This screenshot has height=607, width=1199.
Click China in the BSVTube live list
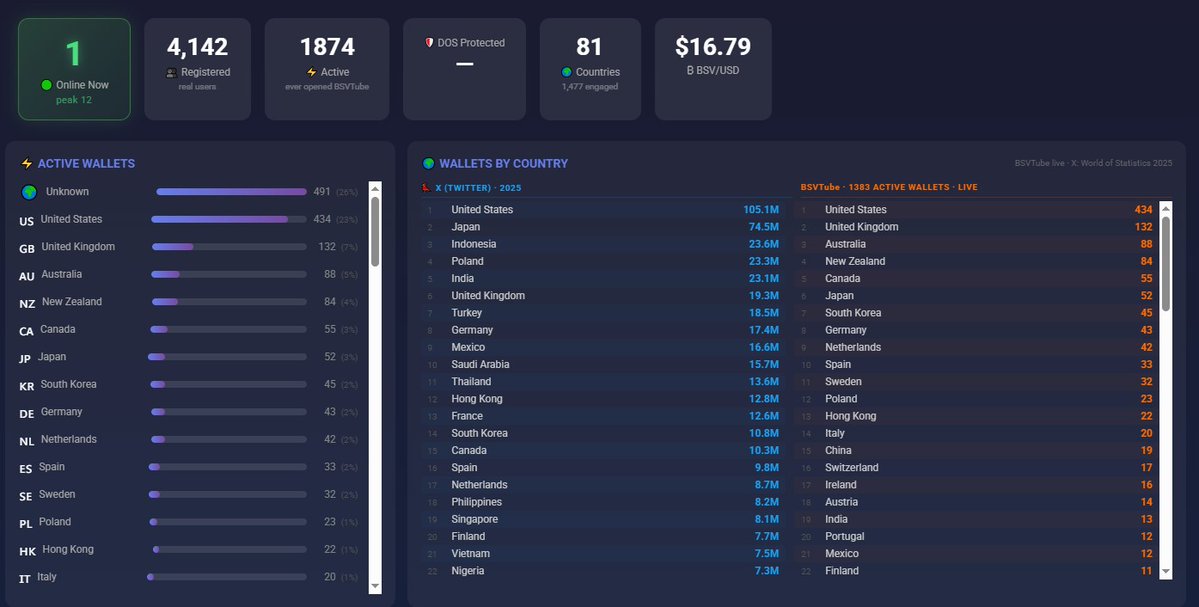click(x=838, y=450)
